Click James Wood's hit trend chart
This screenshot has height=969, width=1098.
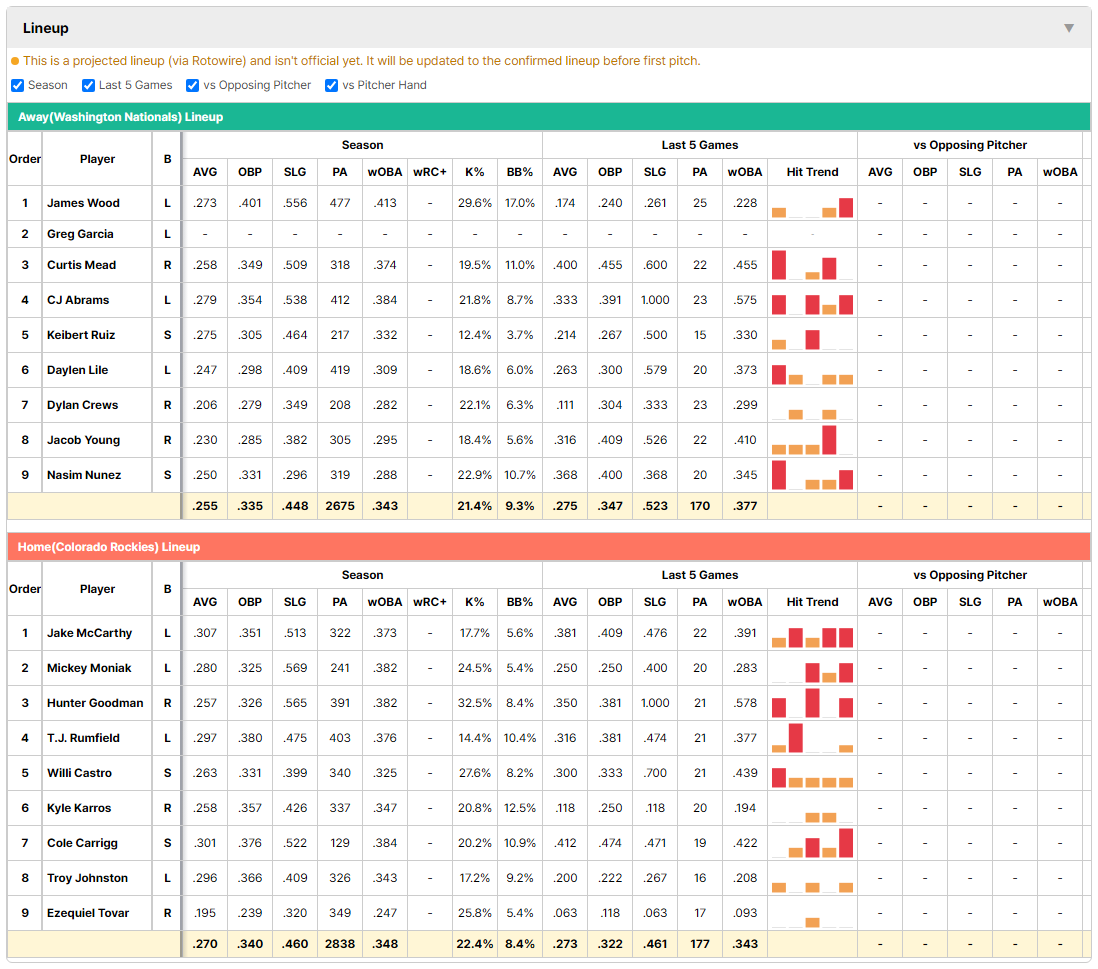coord(812,204)
